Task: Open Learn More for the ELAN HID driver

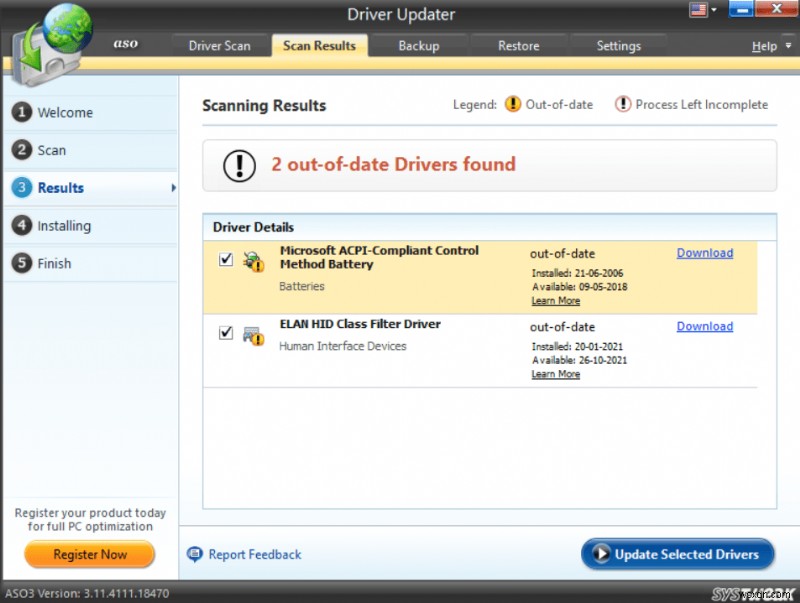Action: click(556, 374)
